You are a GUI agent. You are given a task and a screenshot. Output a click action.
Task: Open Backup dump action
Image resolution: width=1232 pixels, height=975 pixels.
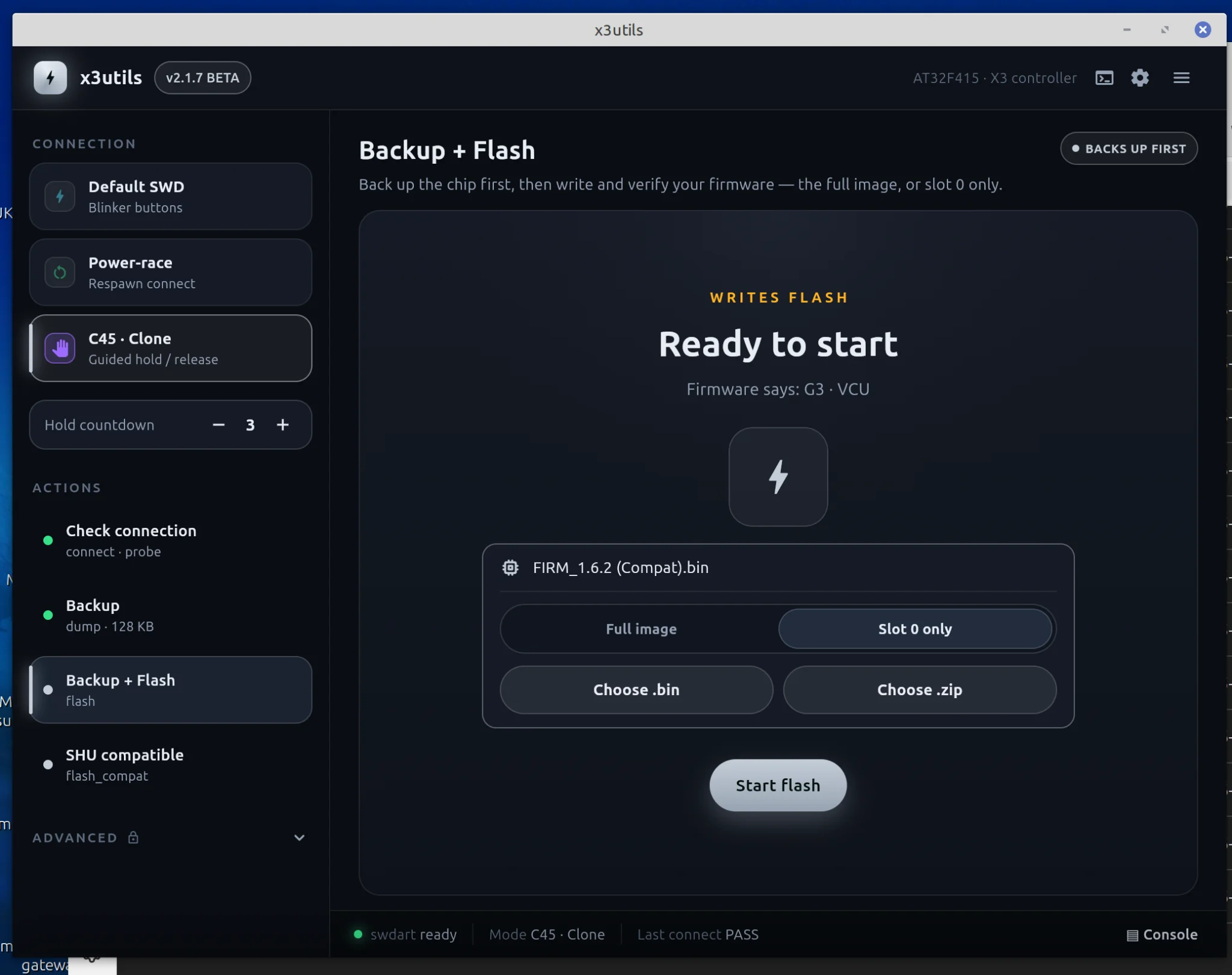(171, 615)
